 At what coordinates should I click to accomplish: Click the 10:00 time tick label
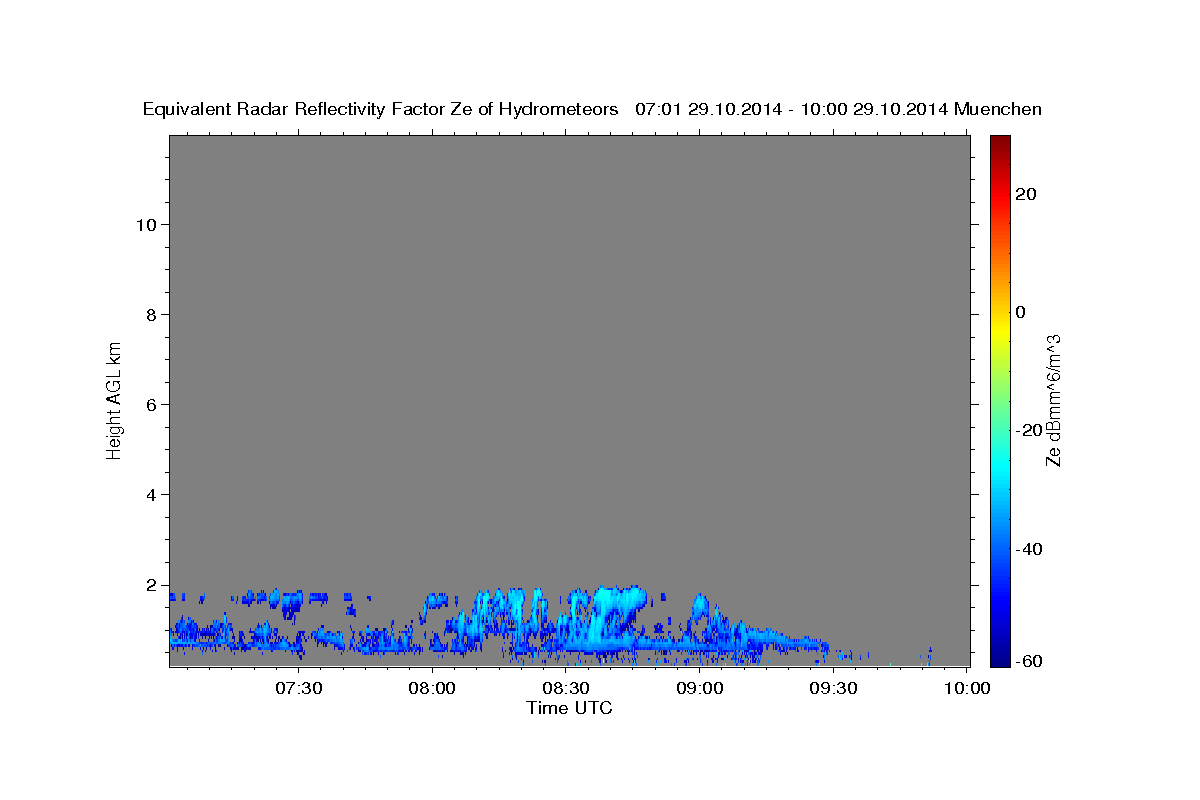click(x=967, y=688)
